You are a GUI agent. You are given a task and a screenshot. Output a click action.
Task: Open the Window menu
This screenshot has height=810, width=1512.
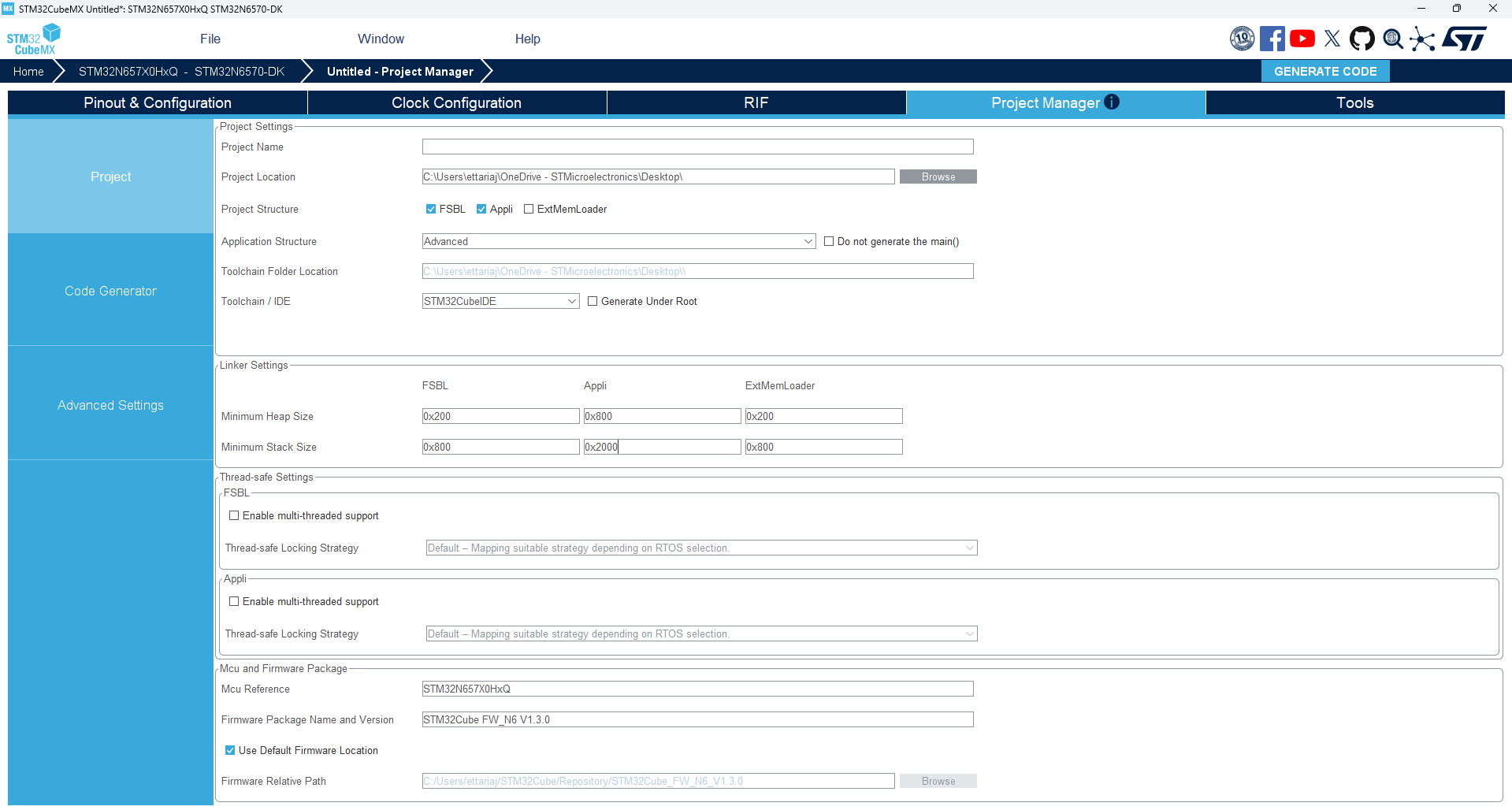381,39
